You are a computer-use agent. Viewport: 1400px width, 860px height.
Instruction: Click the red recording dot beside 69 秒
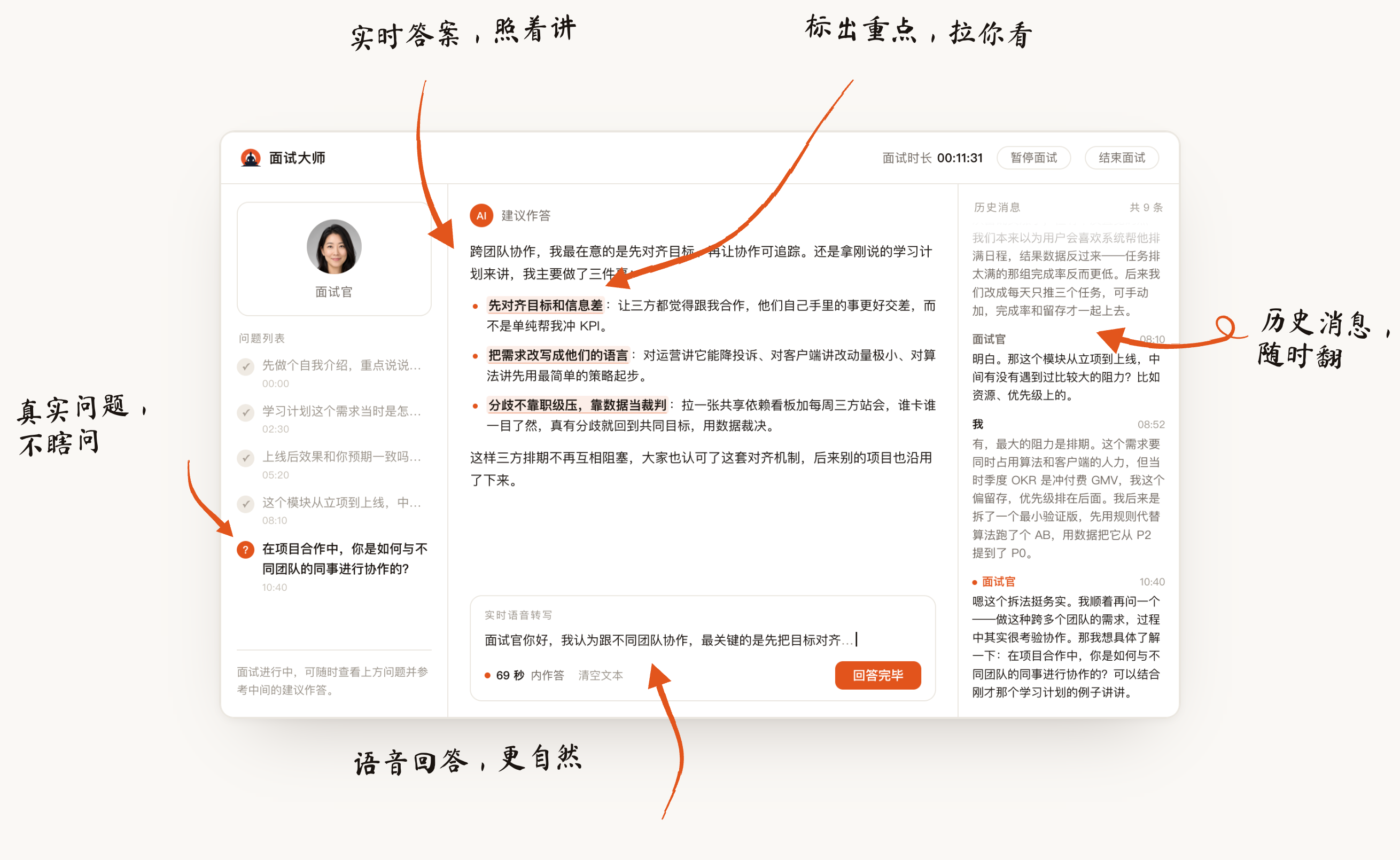point(487,676)
